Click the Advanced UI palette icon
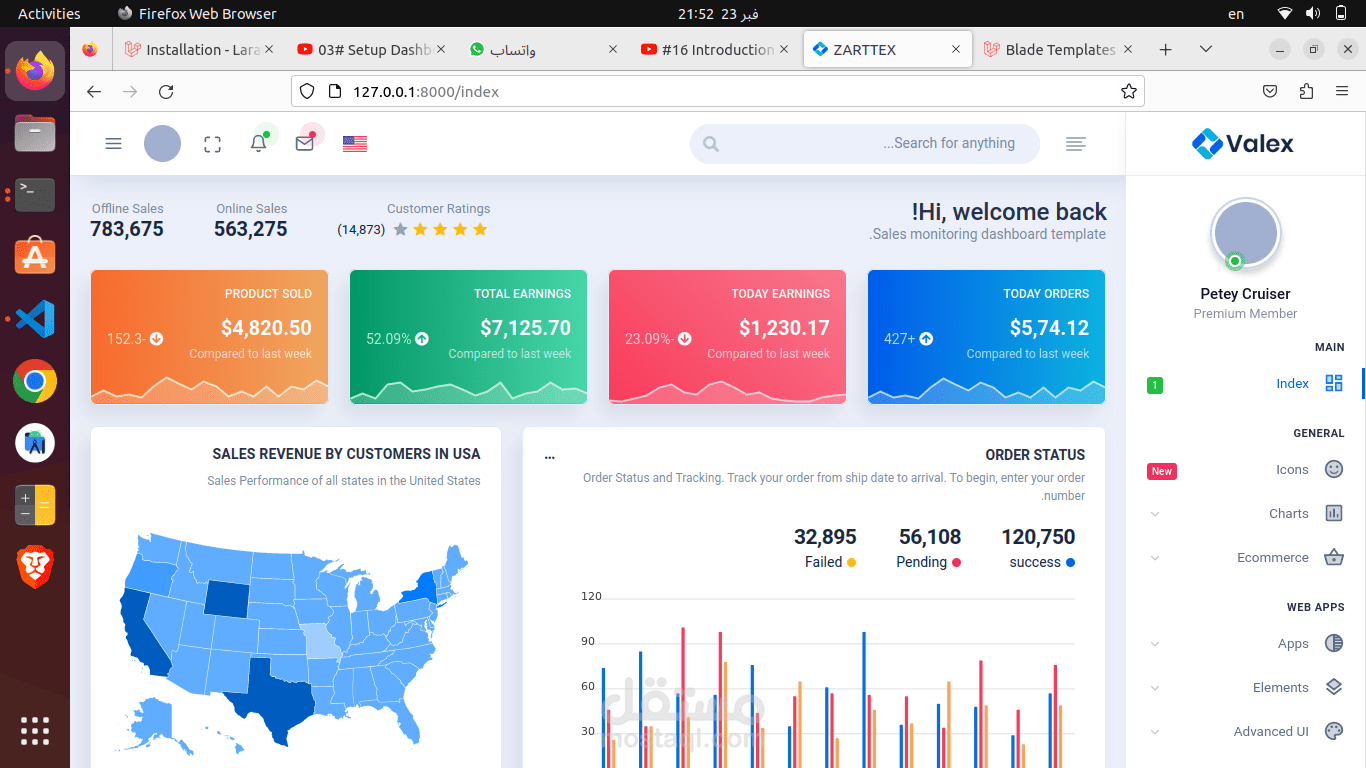This screenshot has height=768, width=1366. click(x=1334, y=731)
